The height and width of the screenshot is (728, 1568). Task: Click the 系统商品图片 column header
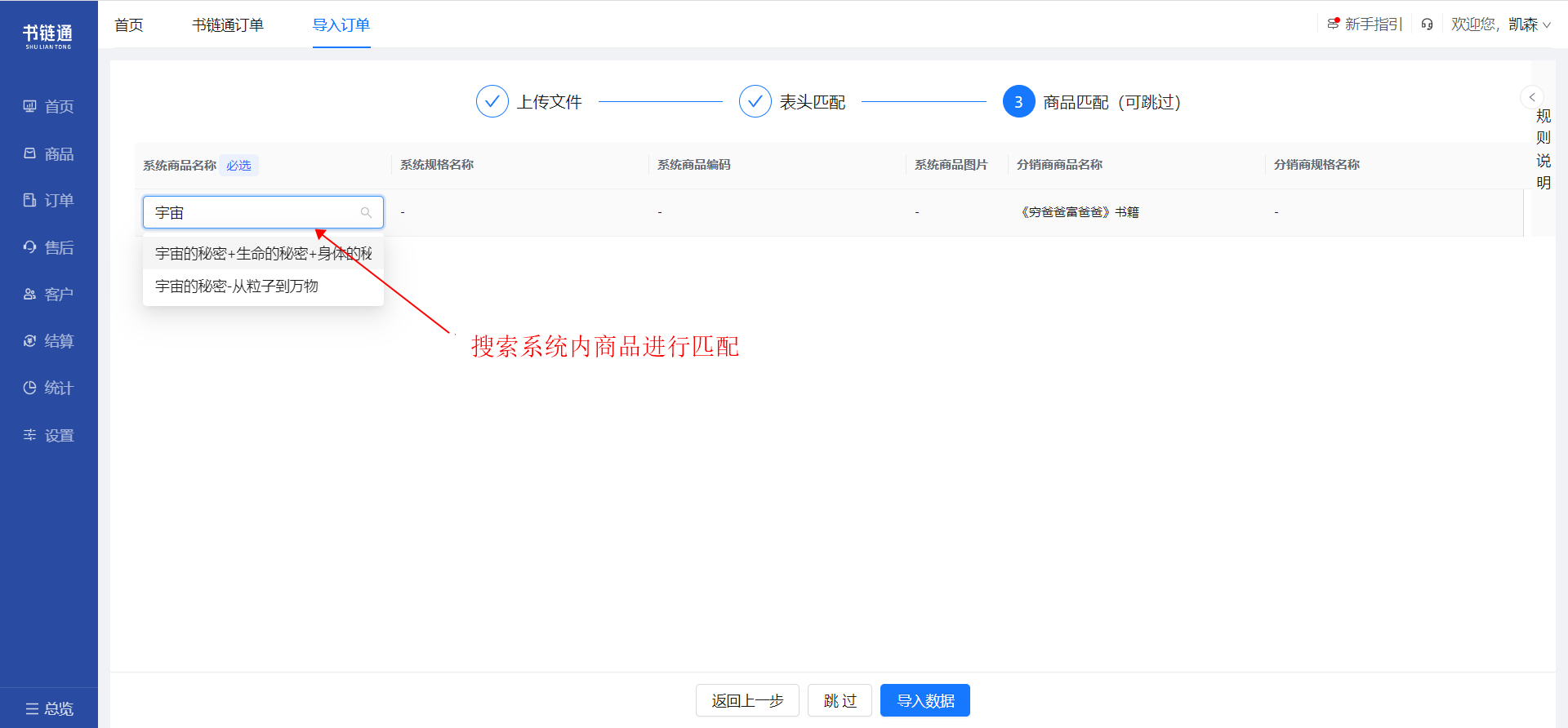pyautogui.click(x=951, y=165)
